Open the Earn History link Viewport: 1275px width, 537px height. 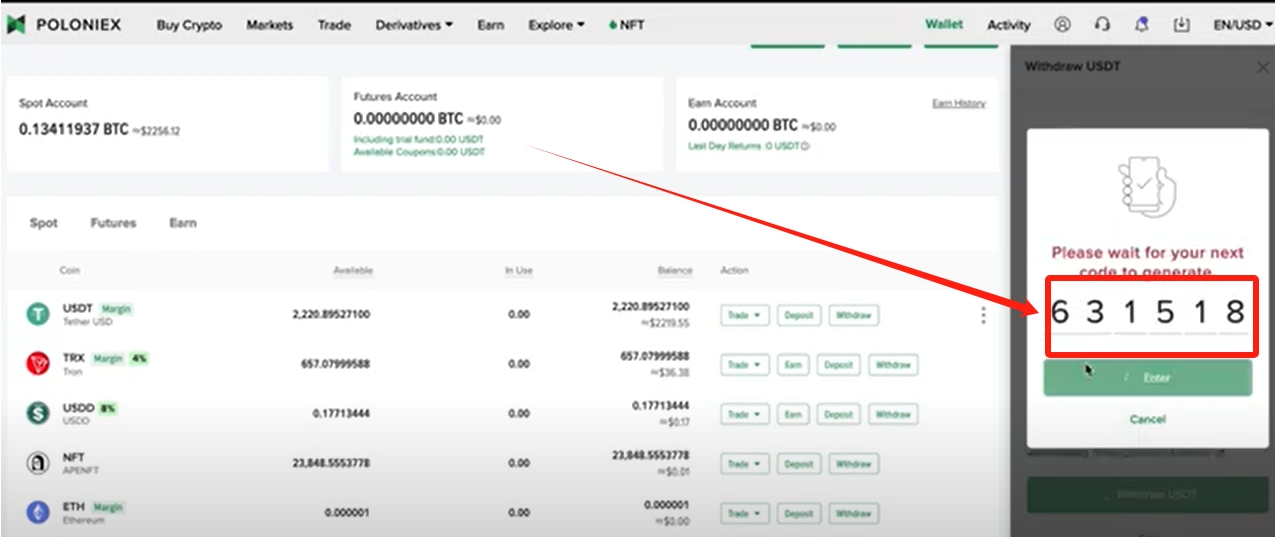(959, 103)
